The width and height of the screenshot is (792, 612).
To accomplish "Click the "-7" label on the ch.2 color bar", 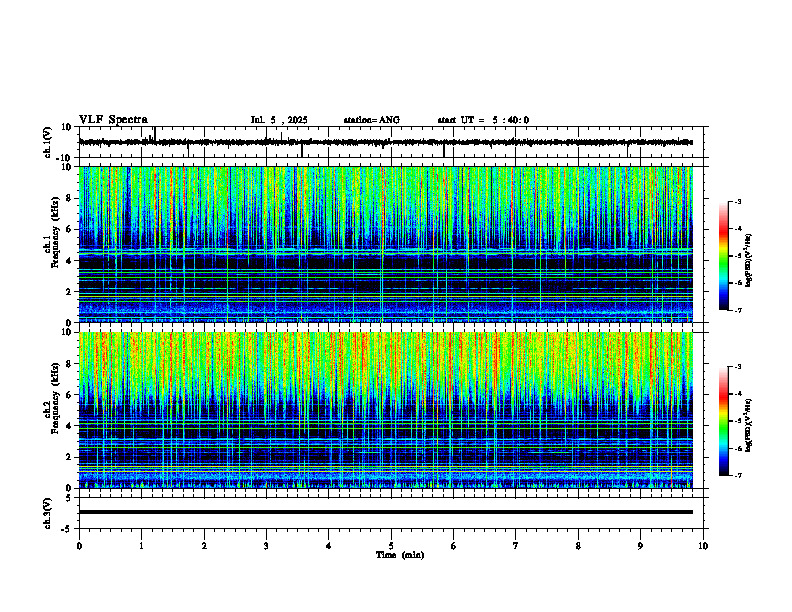I will [x=738, y=475].
